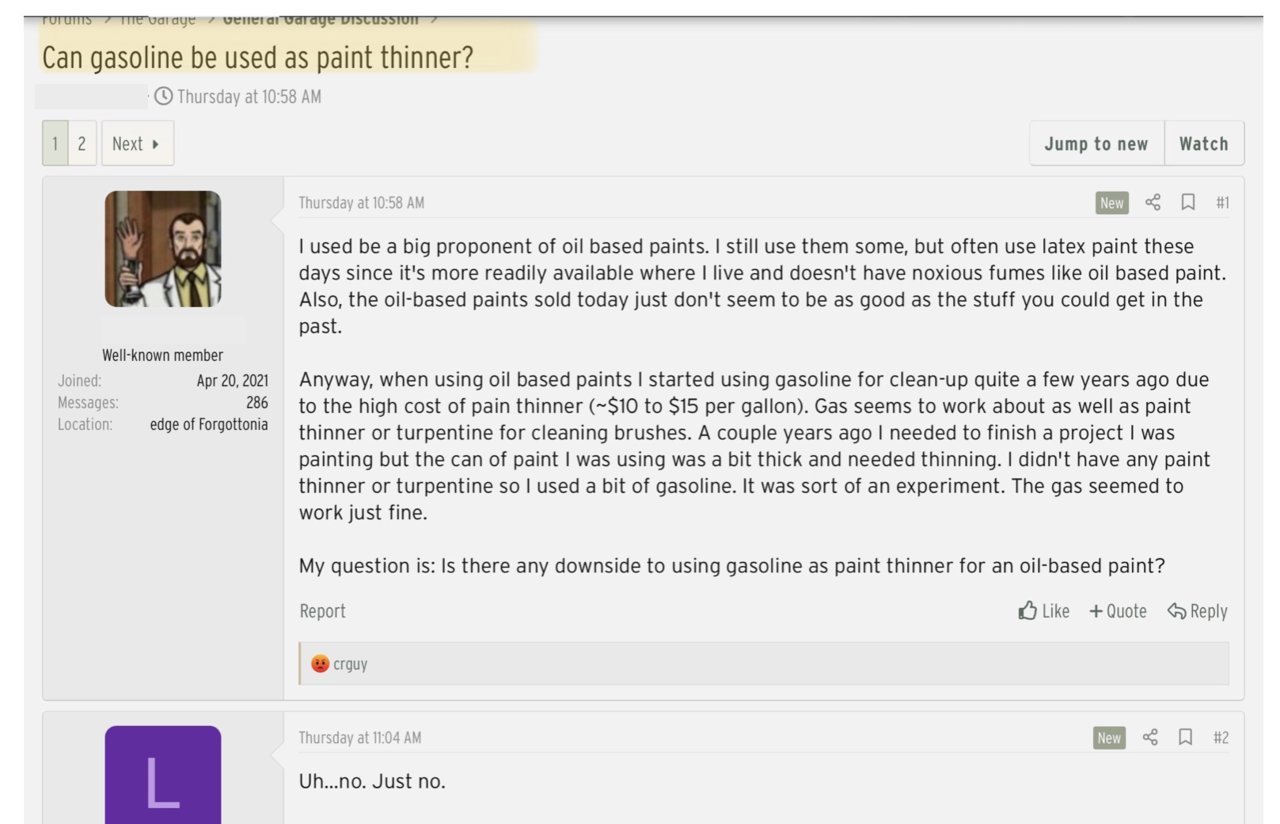Share post #1 via share icon
The width and height of the screenshot is (1280, 824).
tap(1152, 203)
